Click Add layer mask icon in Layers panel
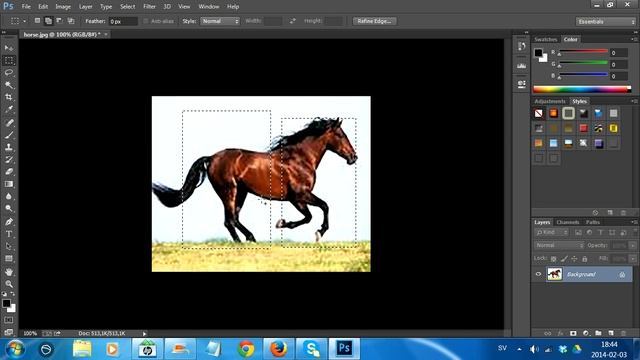Viewport: 640px width, 360px height. tap(573, 333)
